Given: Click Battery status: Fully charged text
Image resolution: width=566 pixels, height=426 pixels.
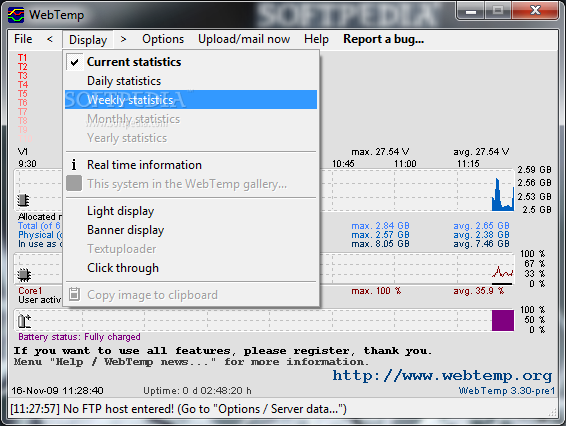Looking at the screenshot, I should tap(79, 337).
